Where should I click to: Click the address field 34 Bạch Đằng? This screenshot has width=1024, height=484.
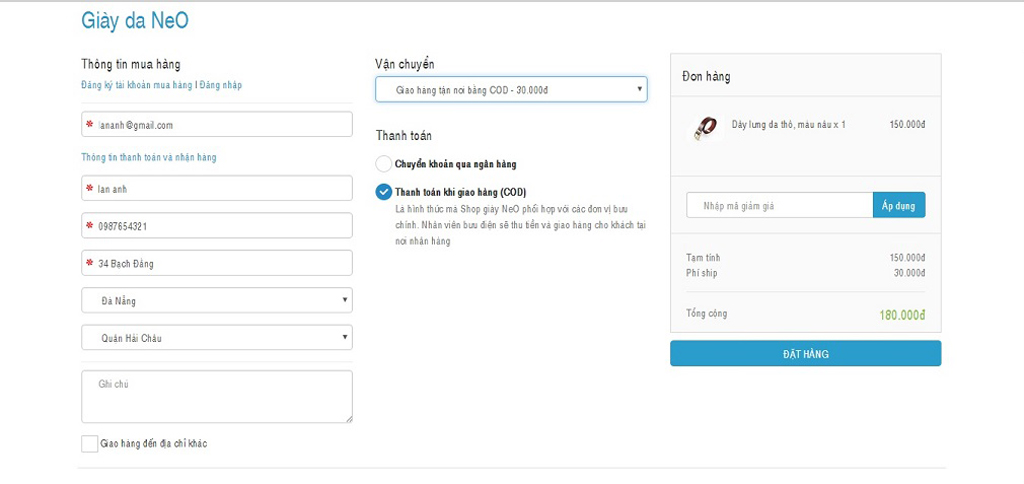point(217,263)
